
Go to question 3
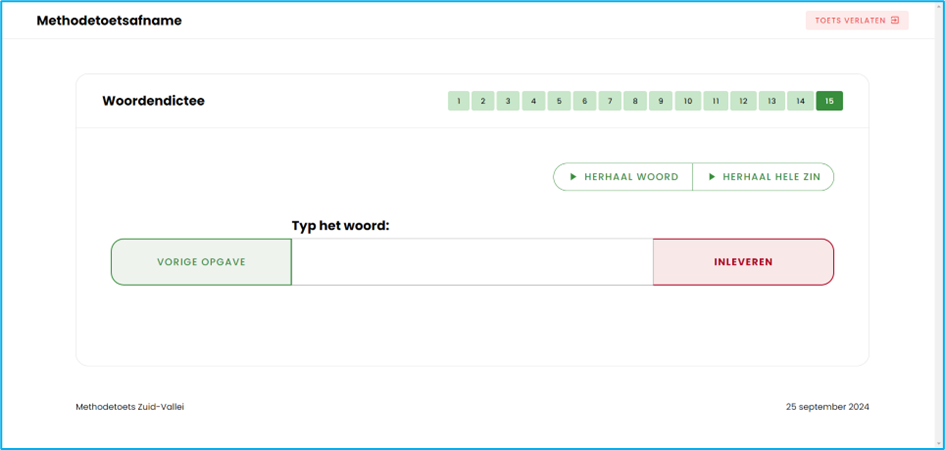coord(508,101)
